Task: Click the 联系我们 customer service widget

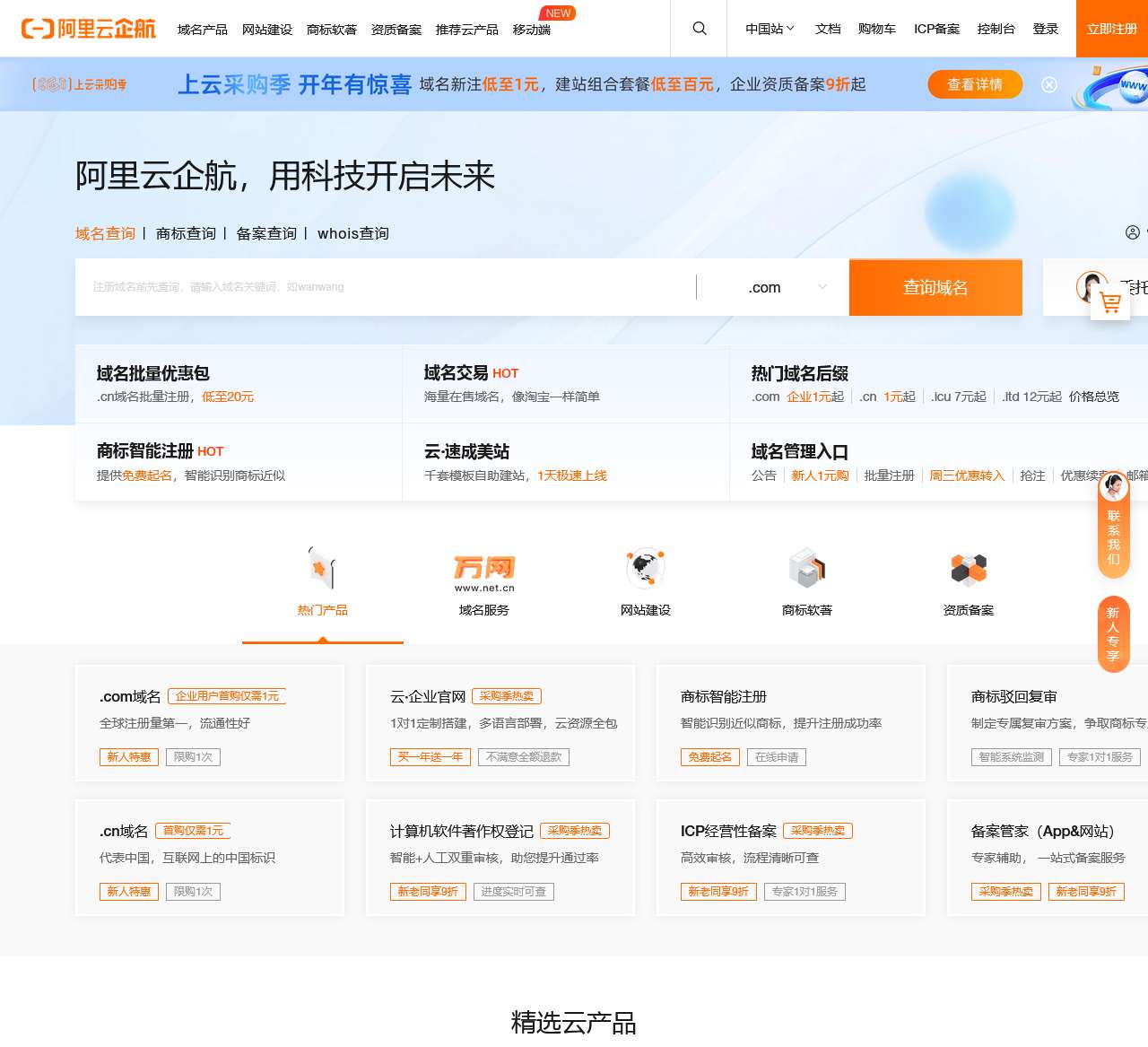Action: tap(1114, 524)
